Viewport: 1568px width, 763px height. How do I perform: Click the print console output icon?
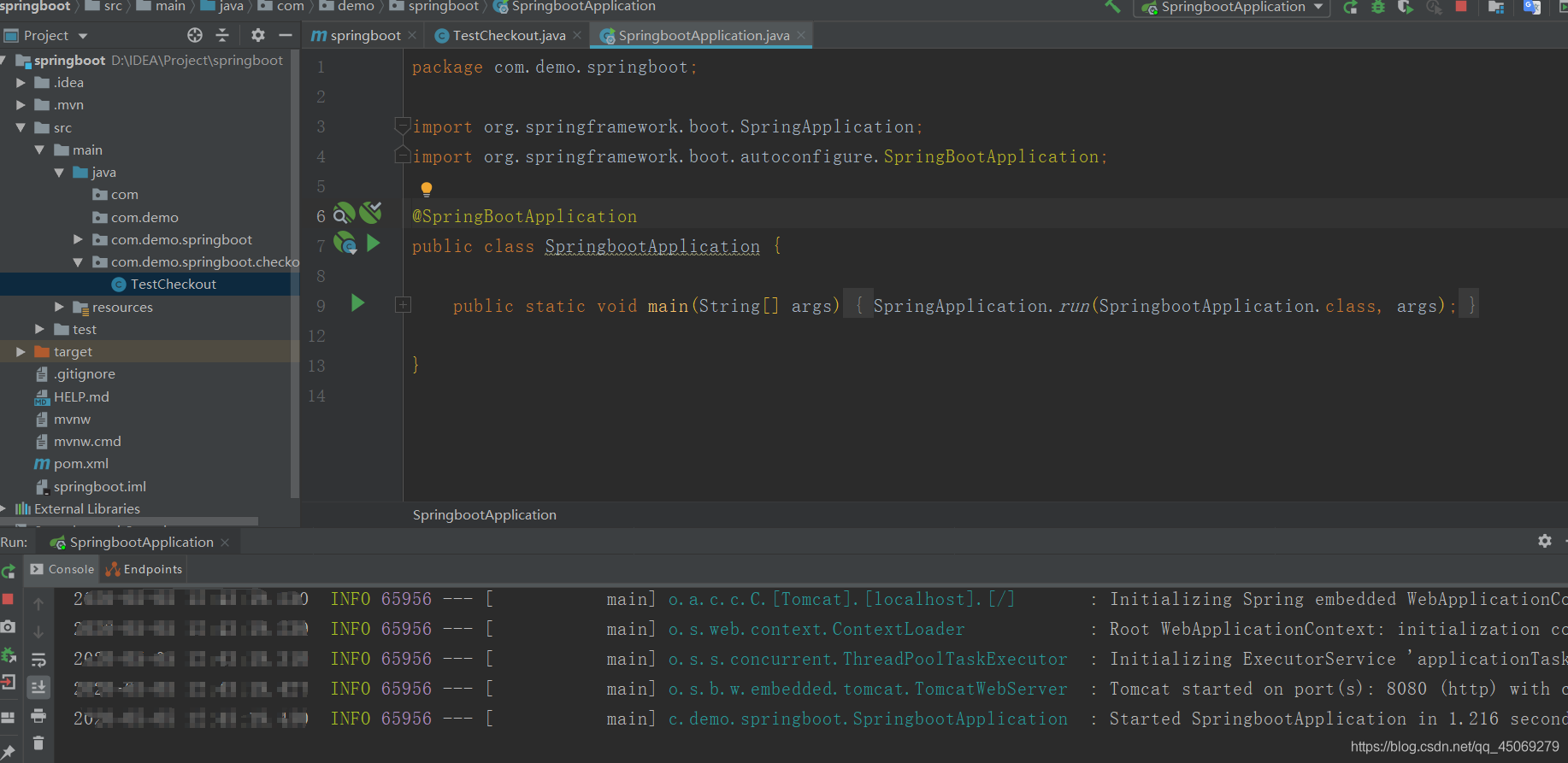pyautogui.click(x=38, y=715)
